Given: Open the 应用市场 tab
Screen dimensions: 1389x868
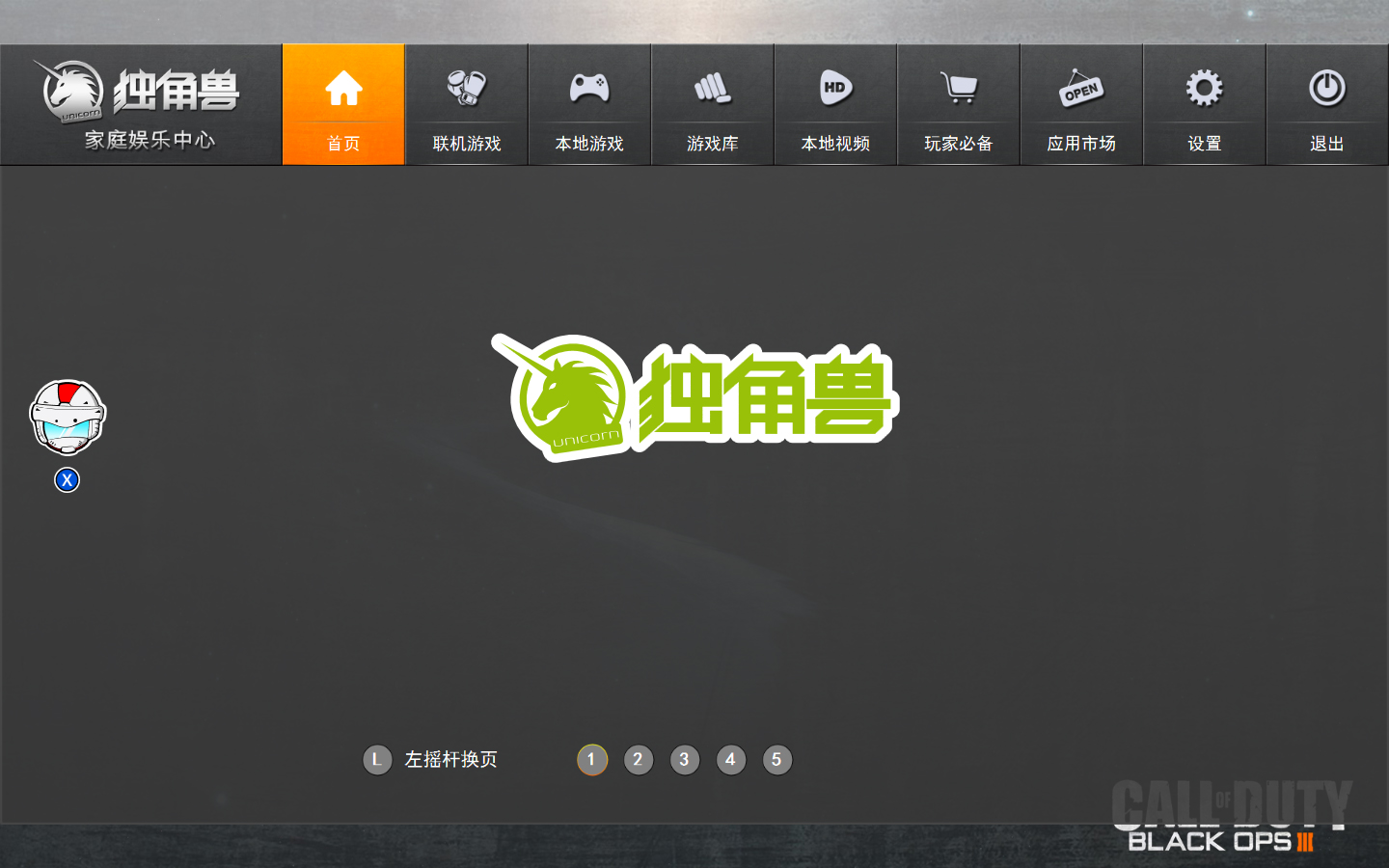Looking at the screenshot, I should [1080, 143].
